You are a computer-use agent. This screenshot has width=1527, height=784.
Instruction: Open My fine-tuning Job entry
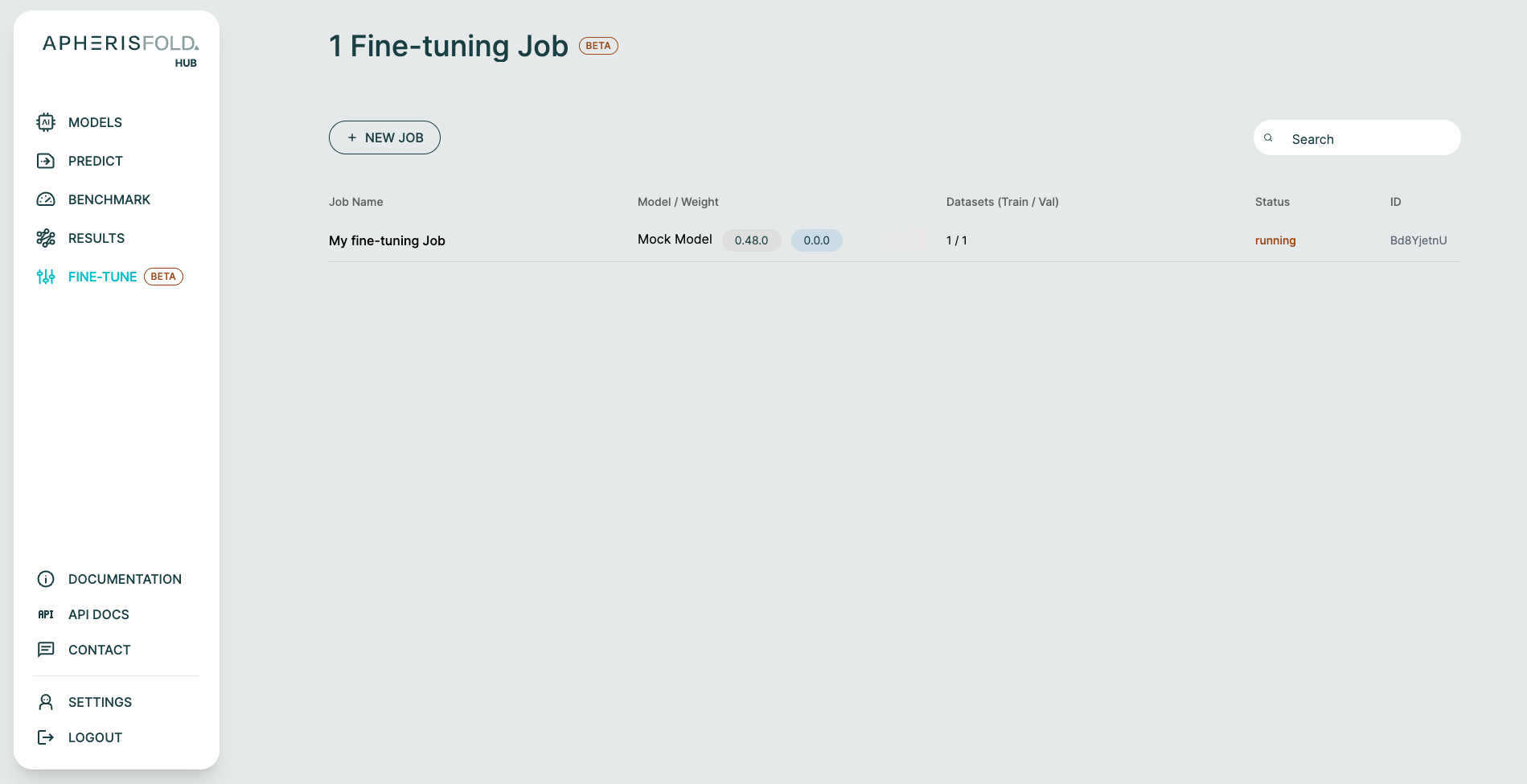(387, 240)
